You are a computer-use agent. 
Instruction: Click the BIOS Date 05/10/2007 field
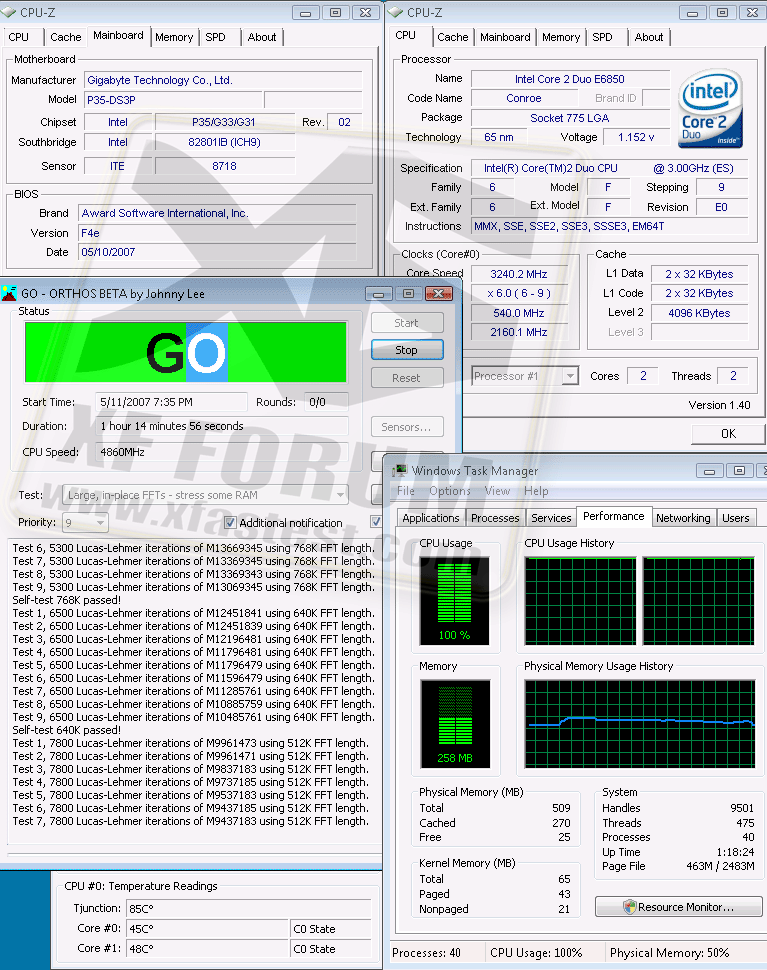[x=218, y=252]
